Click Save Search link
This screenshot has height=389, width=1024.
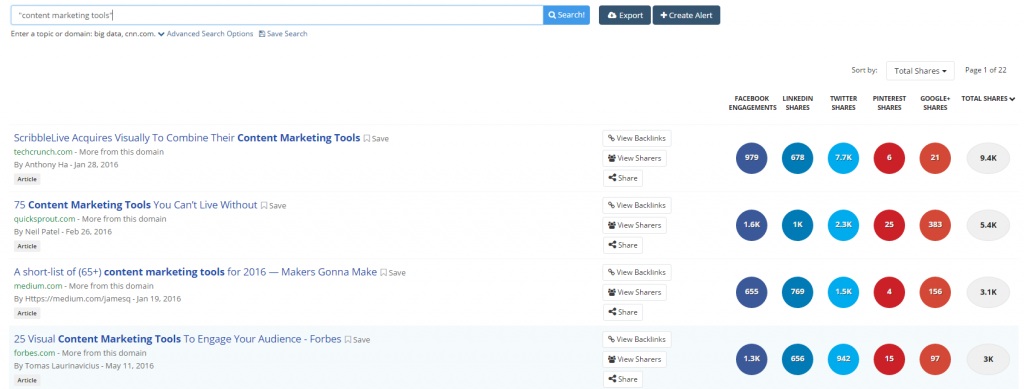click(283, 34)
